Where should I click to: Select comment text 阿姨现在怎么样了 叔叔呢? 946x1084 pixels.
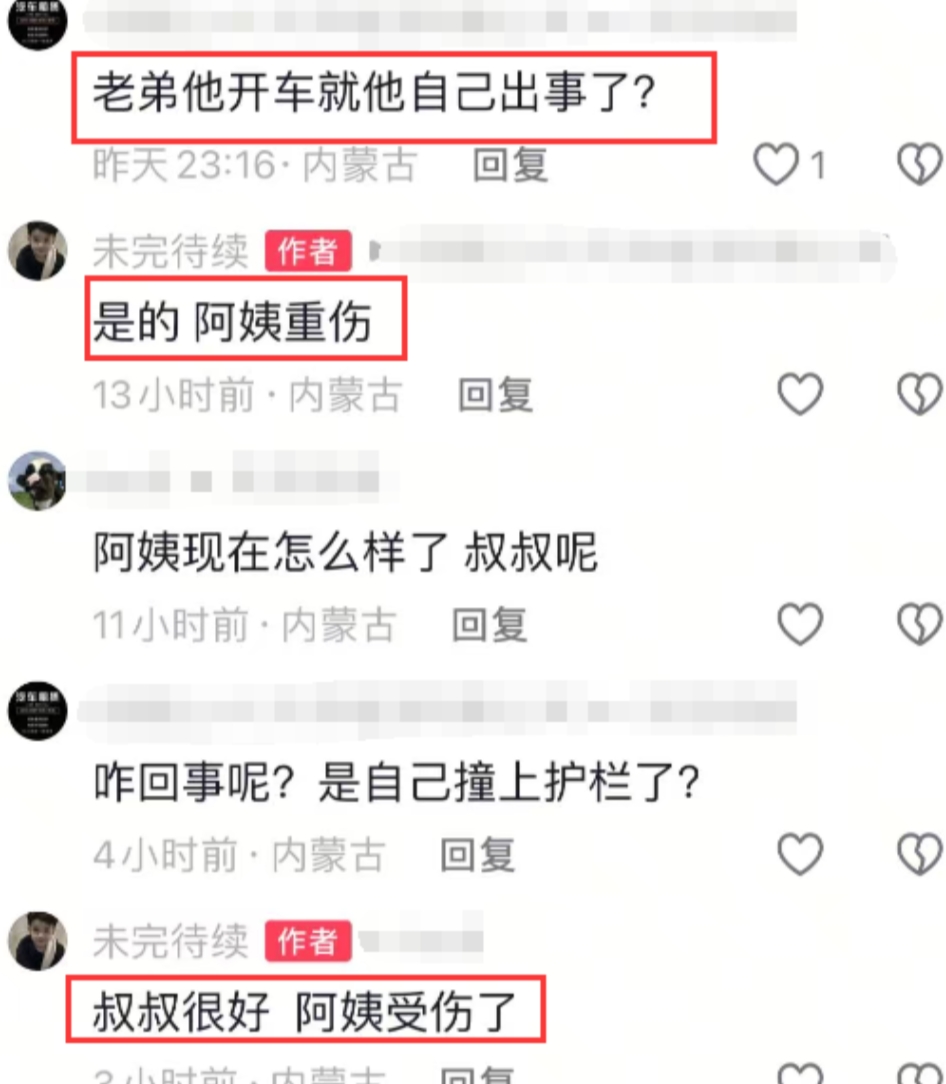[x=345, y=552]
